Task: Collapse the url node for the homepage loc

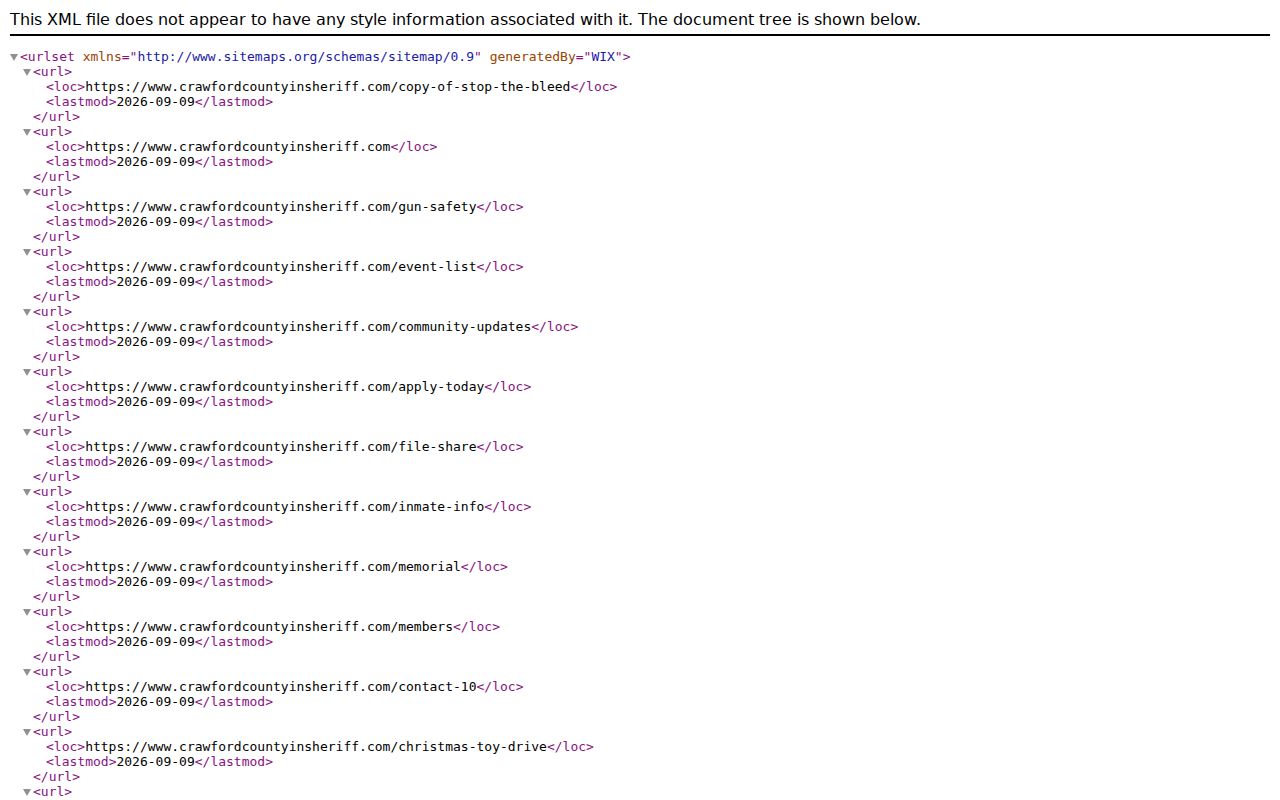Action: tap(27, 132)
